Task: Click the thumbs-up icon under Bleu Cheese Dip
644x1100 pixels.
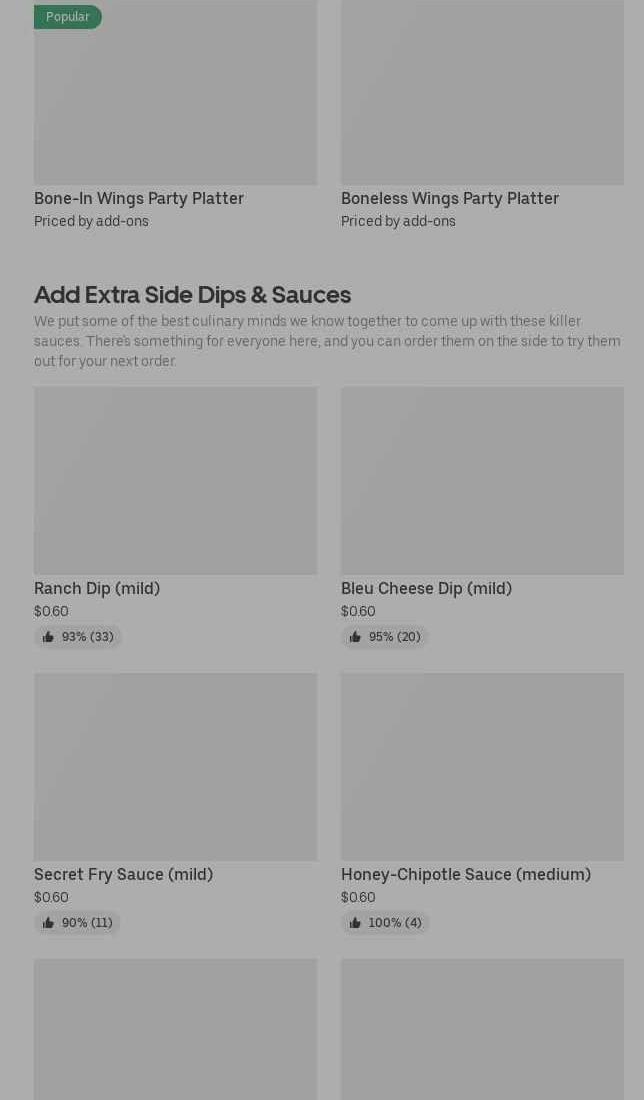Action: click(x=355, y=637)
